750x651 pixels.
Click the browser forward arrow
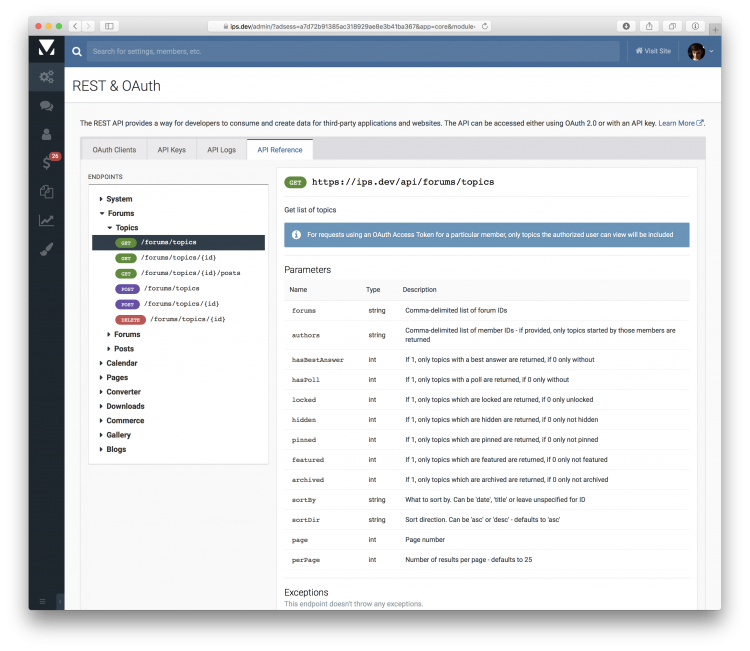tap(88, 26)
